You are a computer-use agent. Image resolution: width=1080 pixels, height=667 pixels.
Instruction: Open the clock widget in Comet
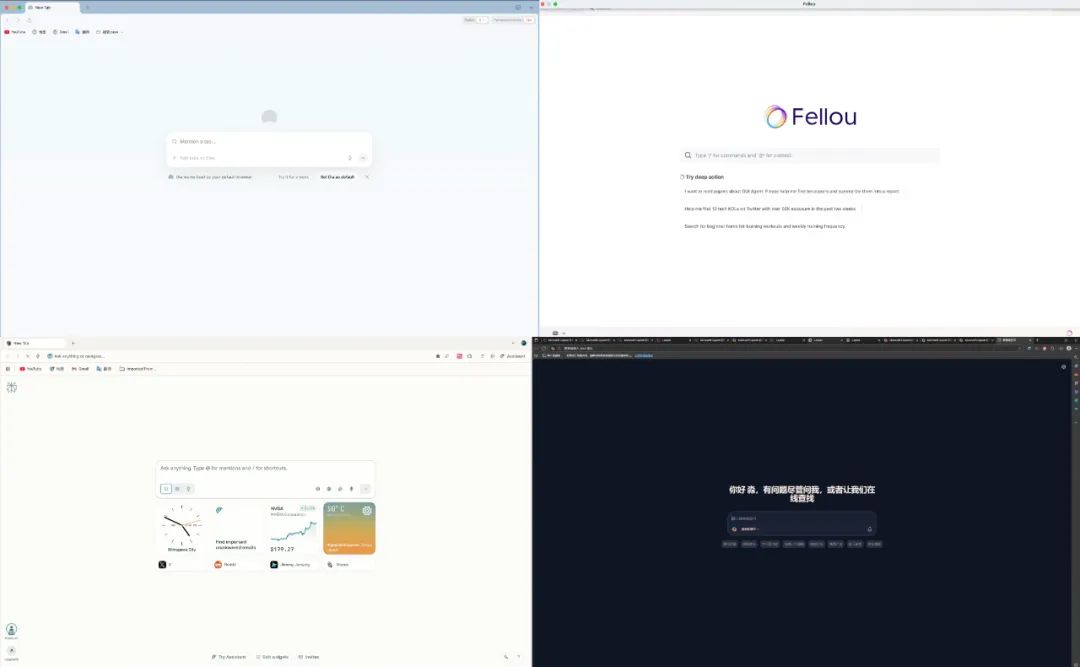(x=182, y=529)
